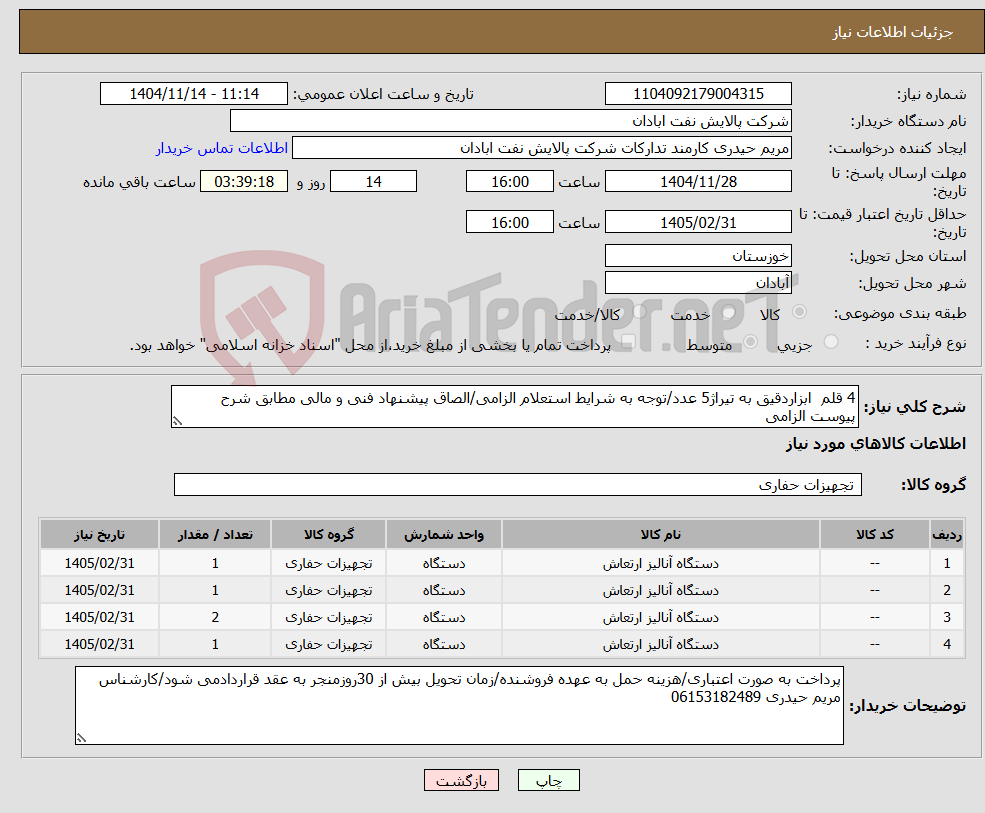Click item name in row 1

(x=660, y=564)
